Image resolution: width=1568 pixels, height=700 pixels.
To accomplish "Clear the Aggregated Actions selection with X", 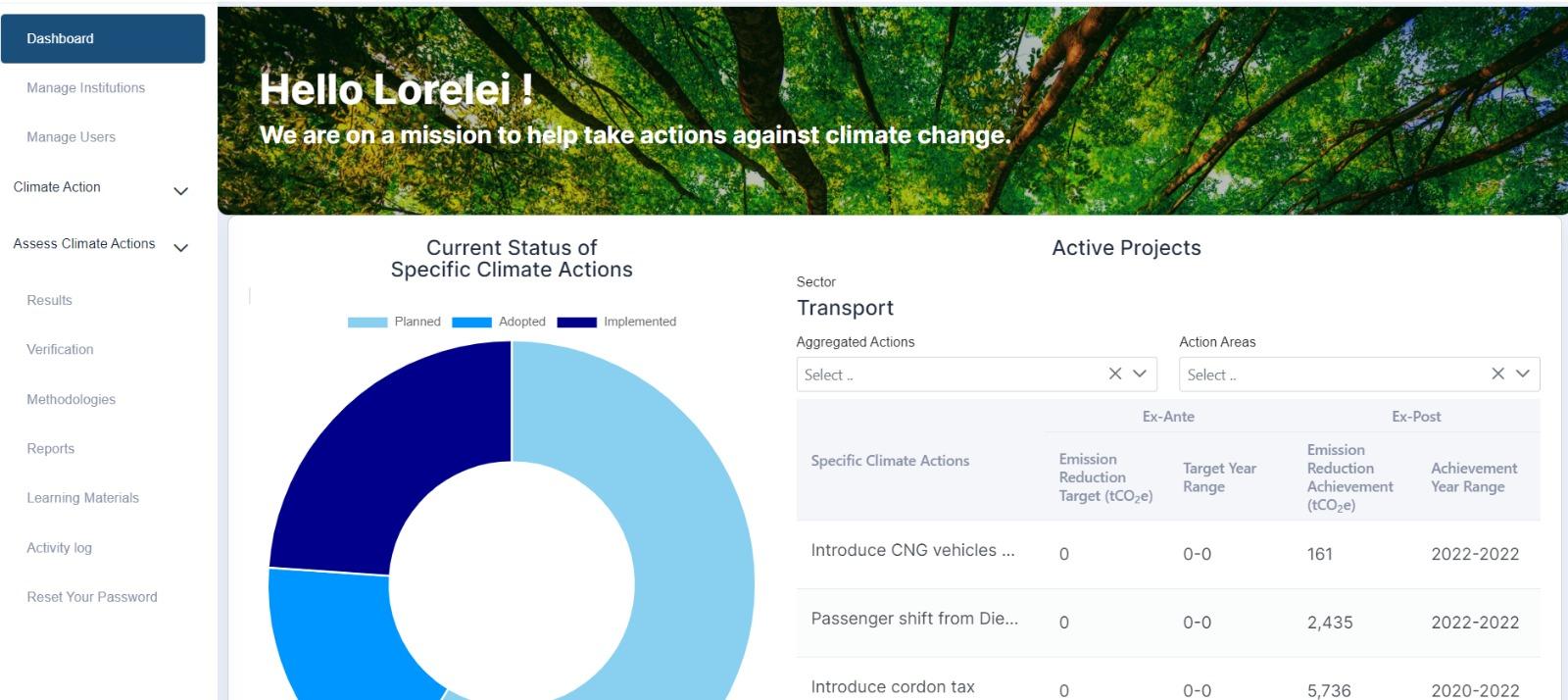I will (x=1115, y=374).
